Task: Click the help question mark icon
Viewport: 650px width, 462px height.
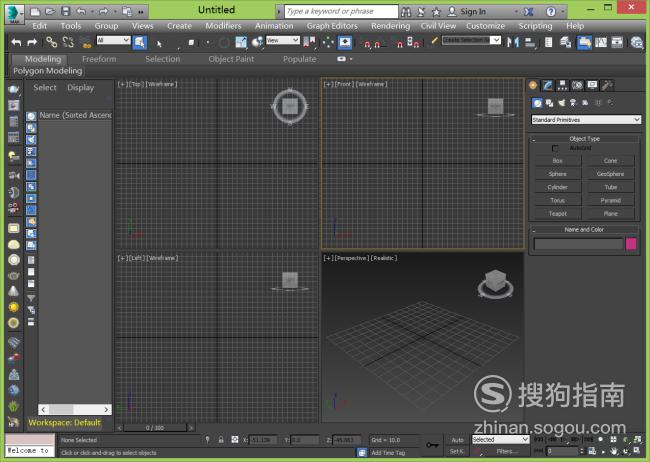Action: click(551, 12)
